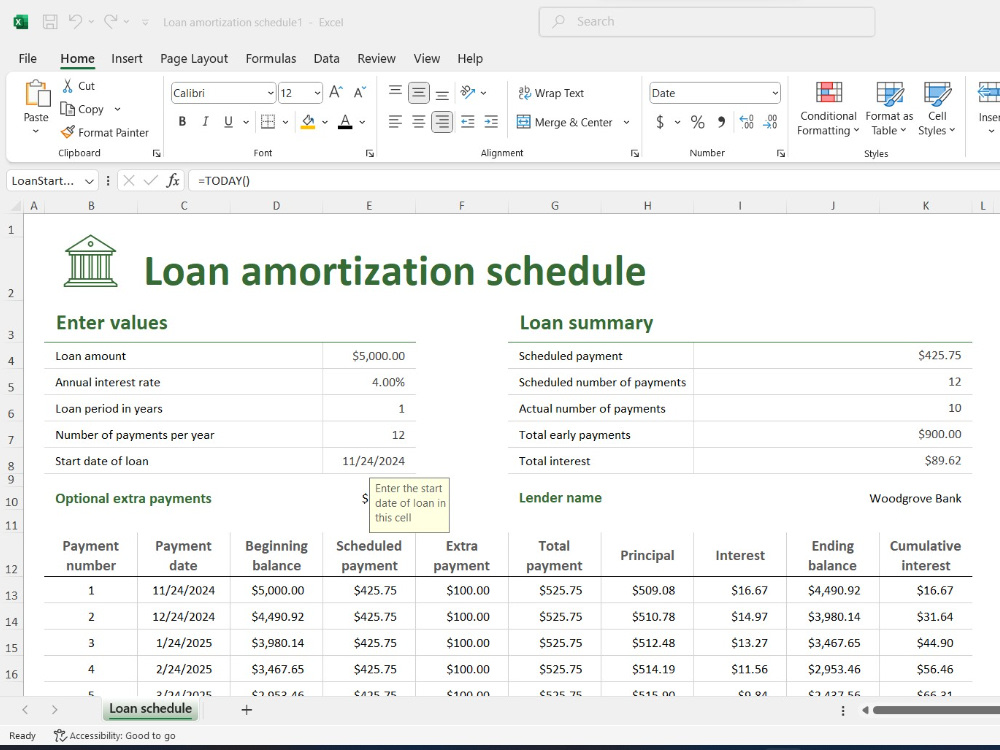Toggle Italic formatting
Image resolution: width=1000 pixels, height=750 pixels.
pyautogui.click(x=205, y=122)
